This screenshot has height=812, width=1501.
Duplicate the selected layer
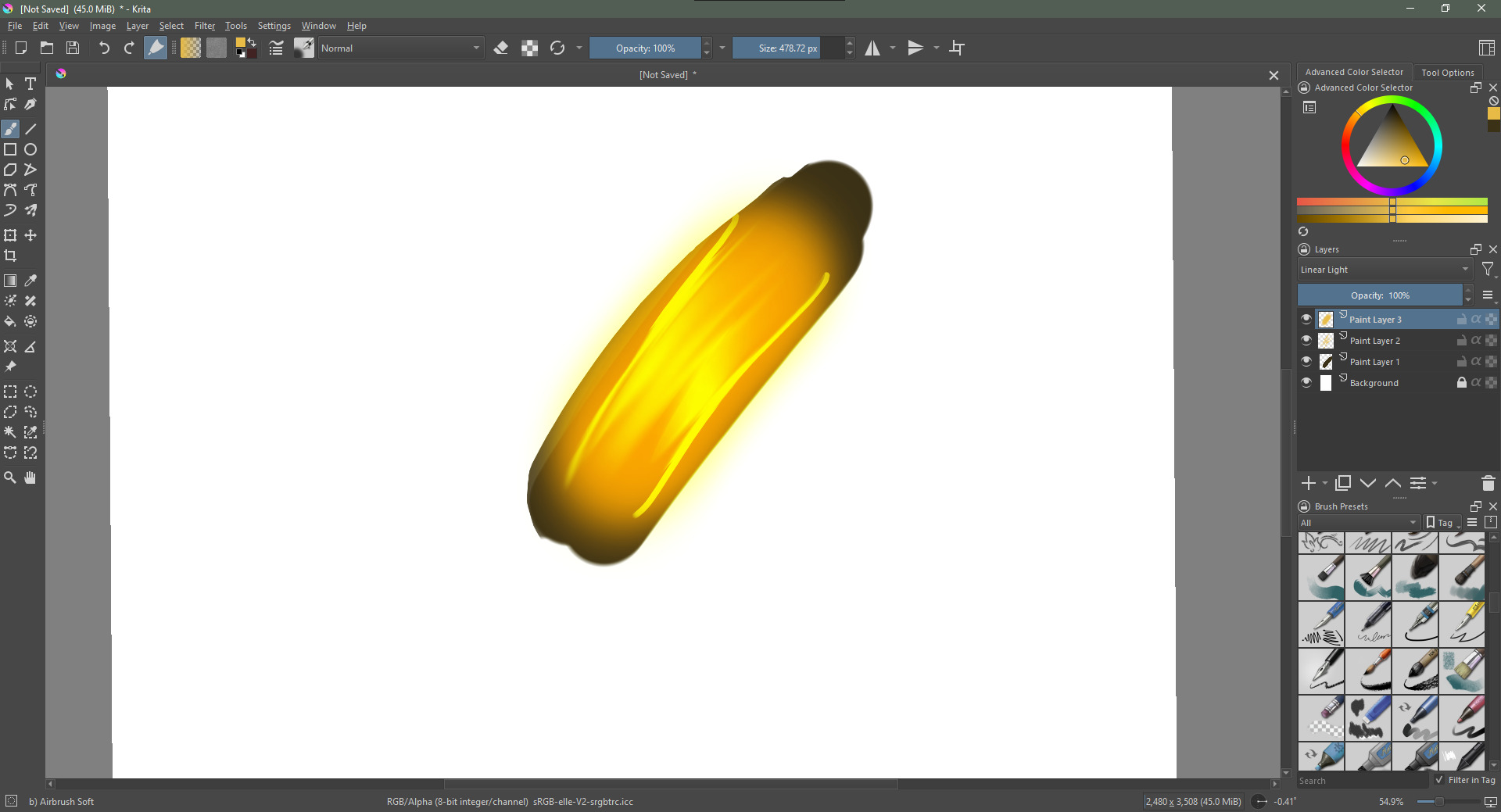1343,484
